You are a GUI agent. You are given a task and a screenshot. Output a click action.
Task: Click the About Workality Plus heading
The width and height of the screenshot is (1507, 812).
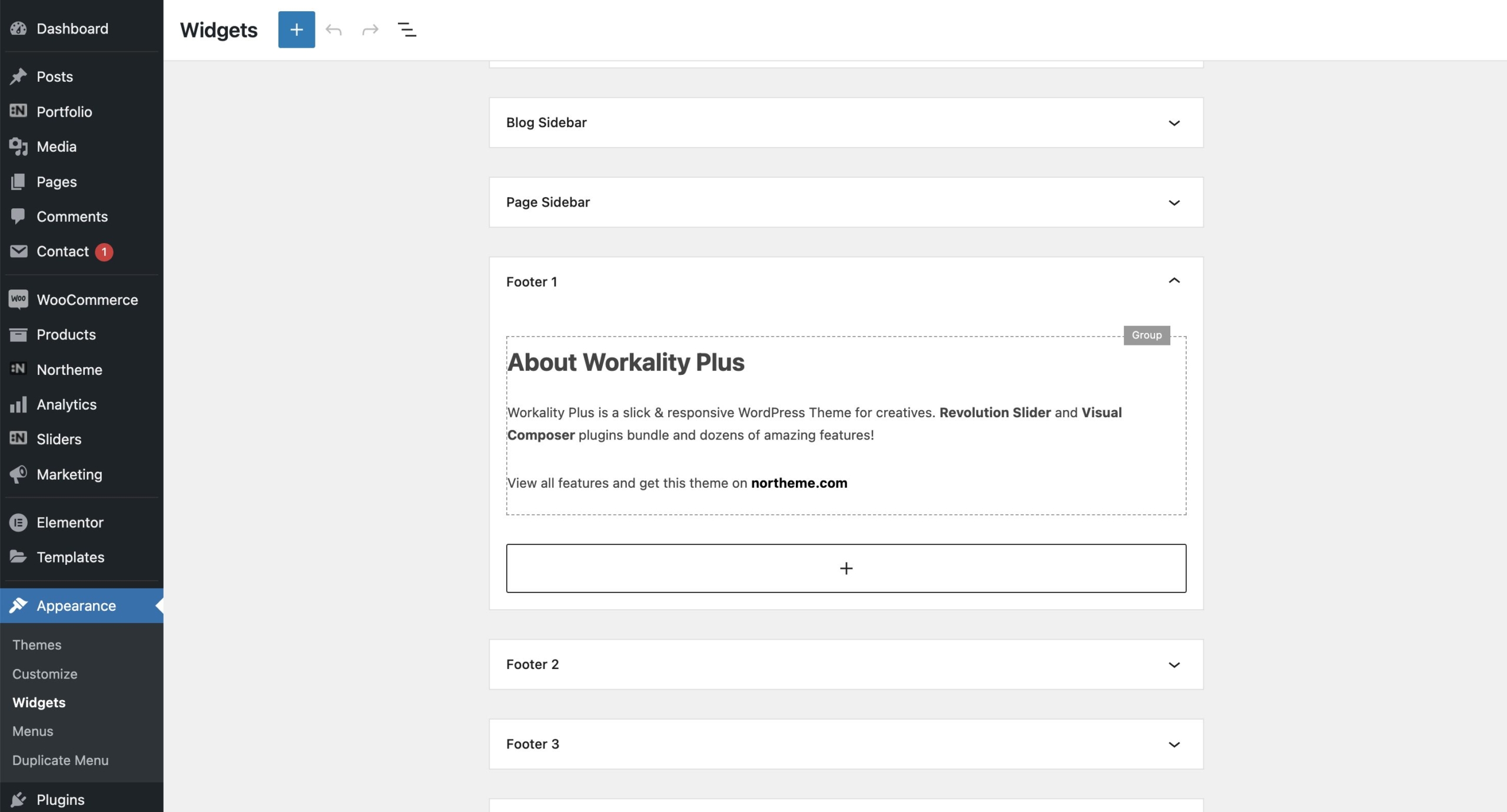(626, 362)
